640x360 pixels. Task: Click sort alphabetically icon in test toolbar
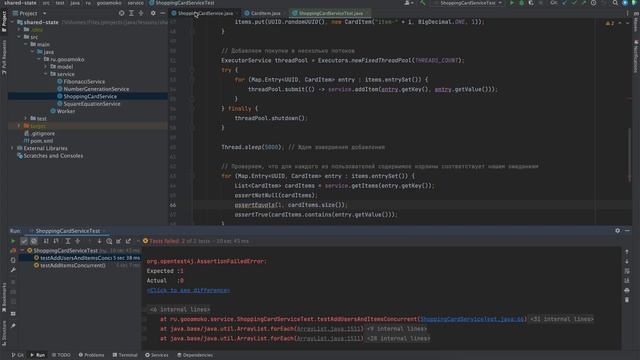pyautogui.click(x=46, y=241)
